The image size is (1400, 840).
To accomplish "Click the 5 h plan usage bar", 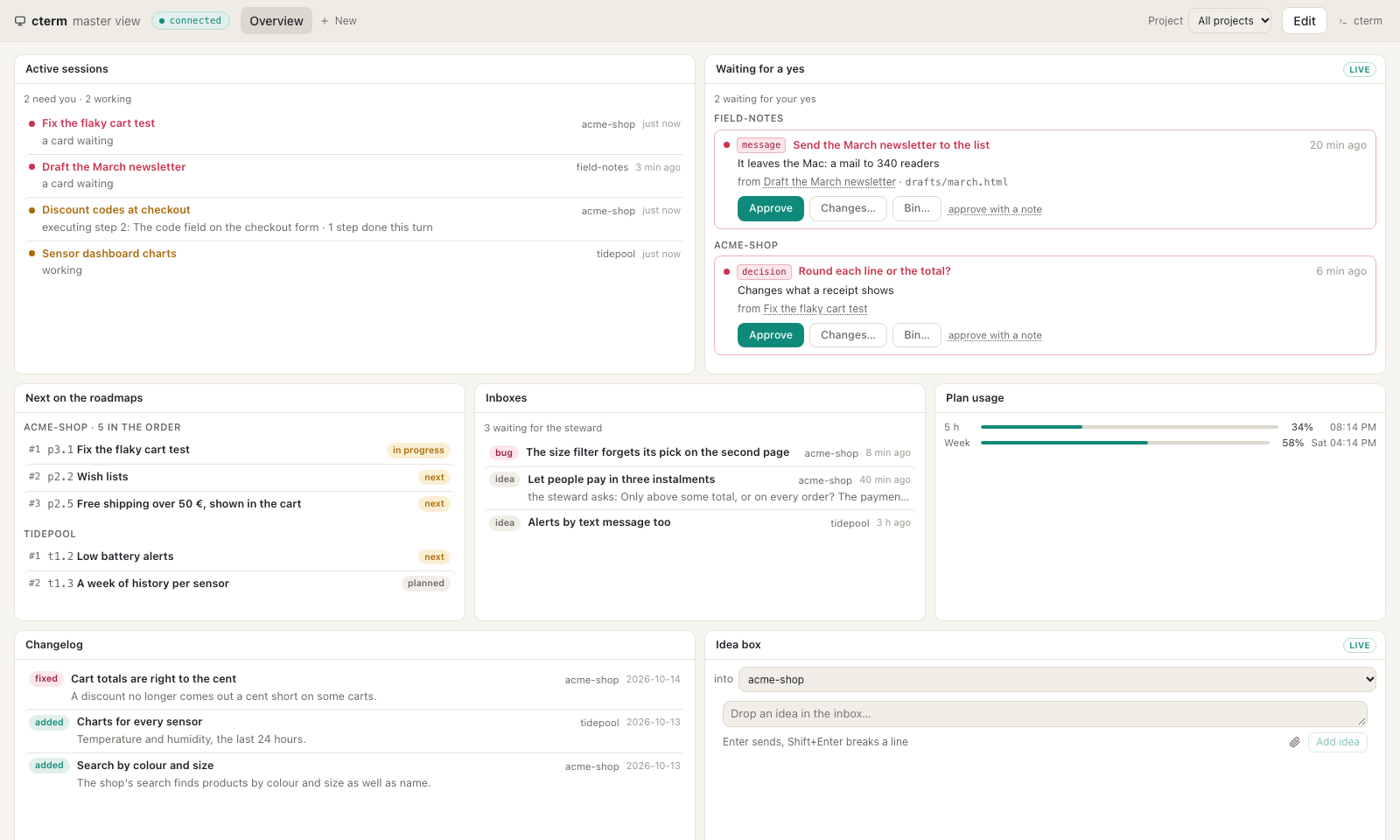I will tap(1129, 427).
